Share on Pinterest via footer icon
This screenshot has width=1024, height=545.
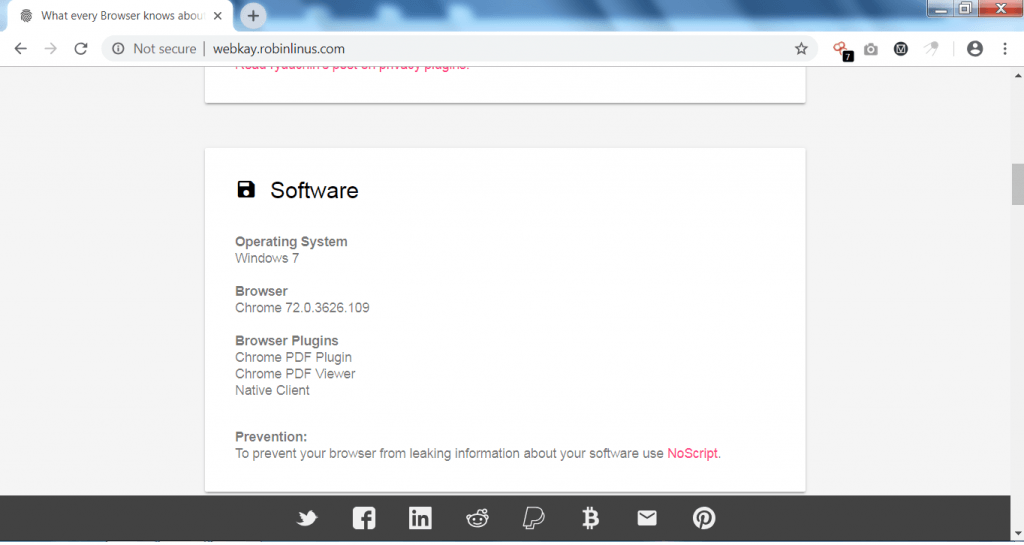tap(704, 518)
